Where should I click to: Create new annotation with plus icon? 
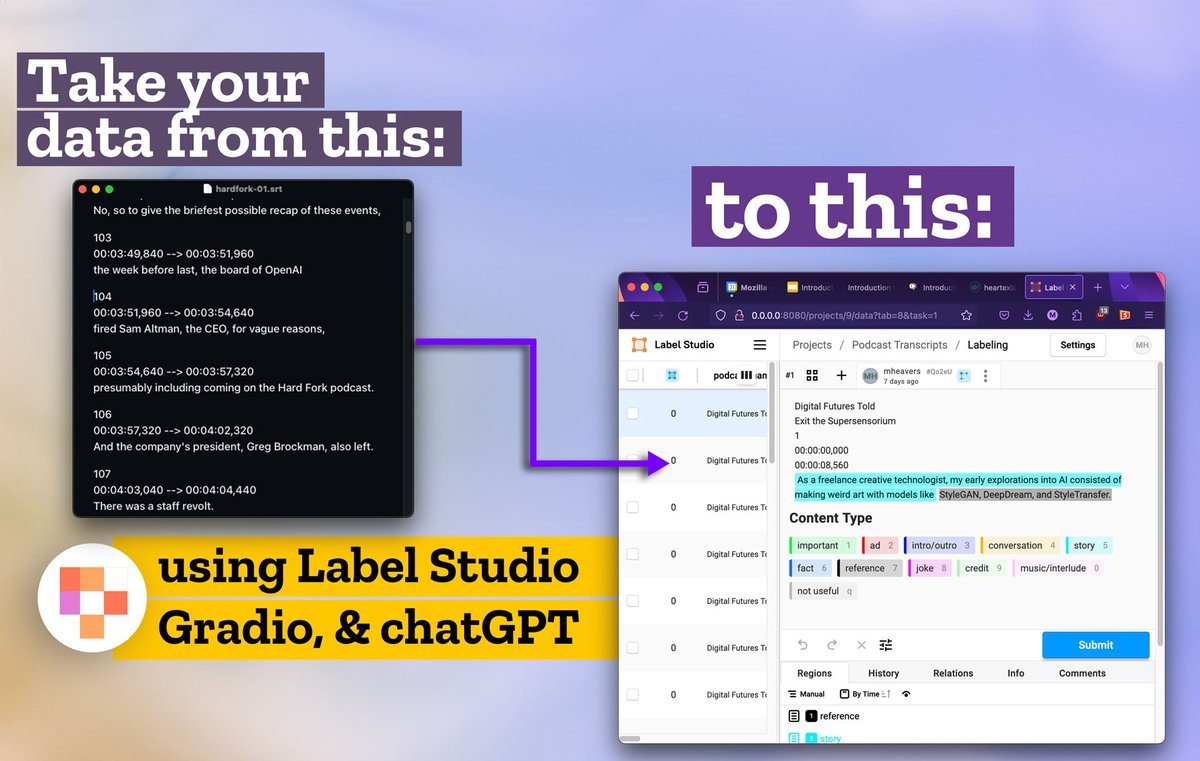click(x=841, y=375)
